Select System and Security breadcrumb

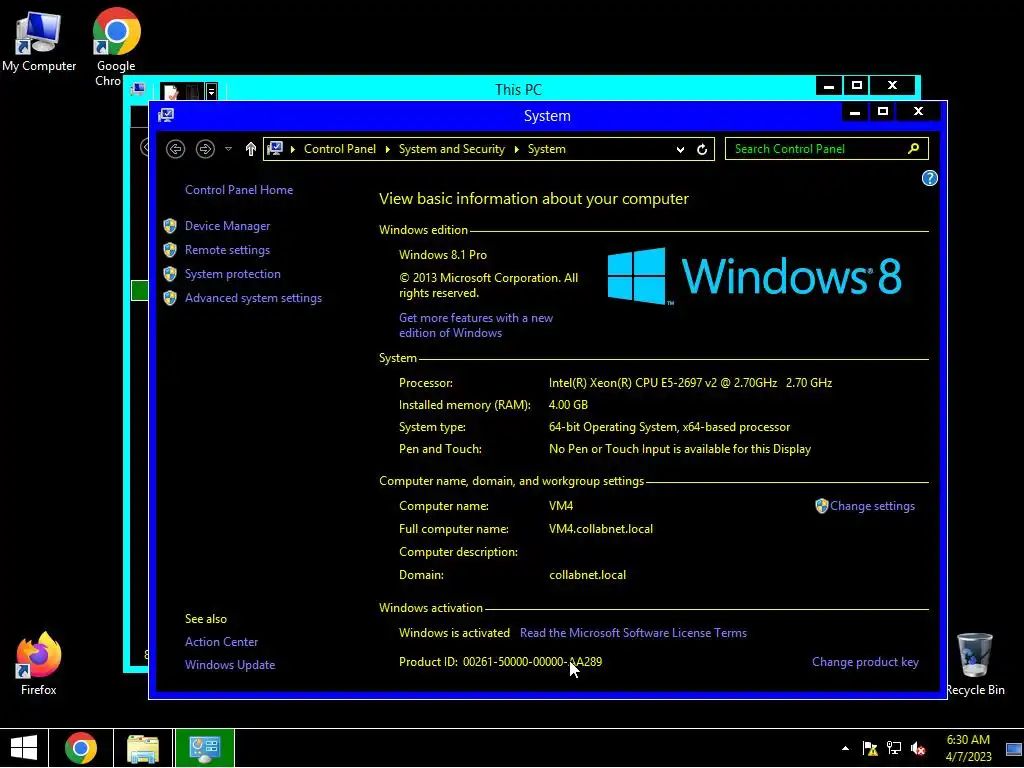pyautogui.click(x=451, y=149)
